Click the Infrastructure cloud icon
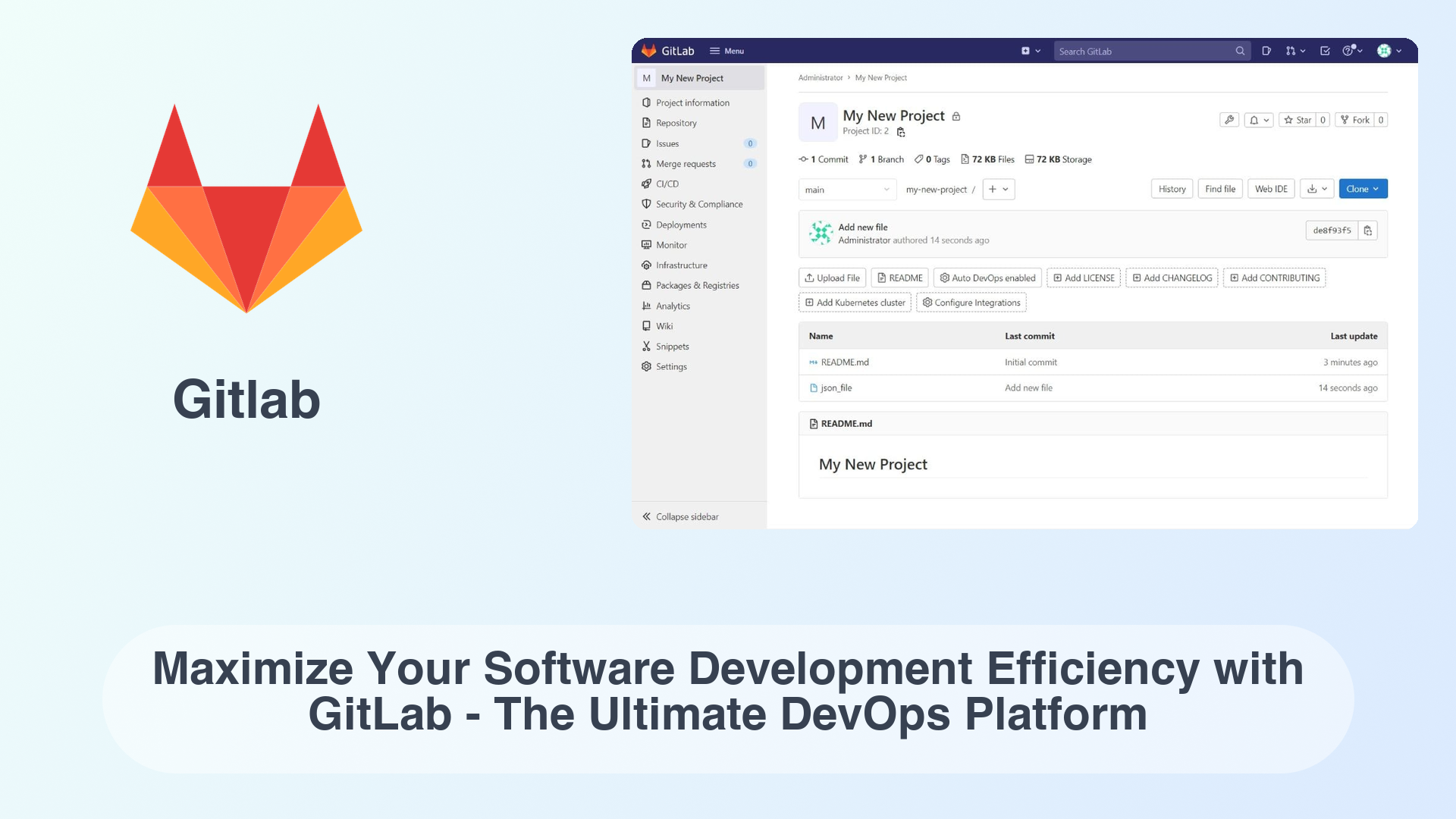The image size is (1456, 819). 646,265
